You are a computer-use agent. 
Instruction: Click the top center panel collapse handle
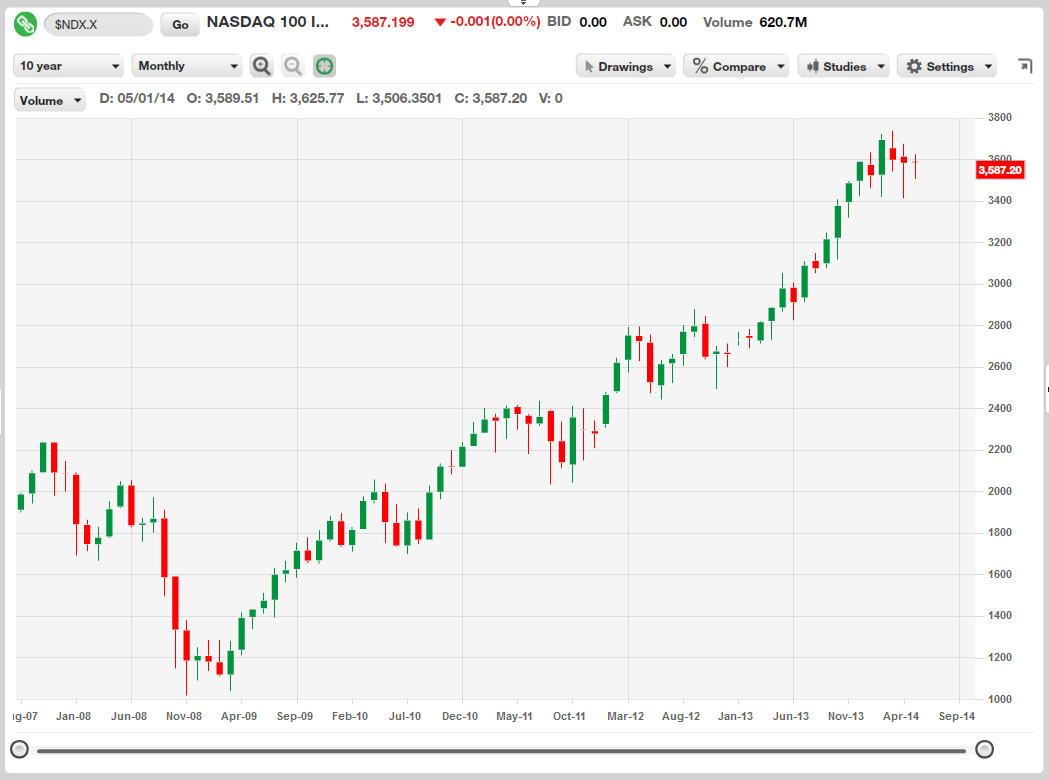click(523, 3)
